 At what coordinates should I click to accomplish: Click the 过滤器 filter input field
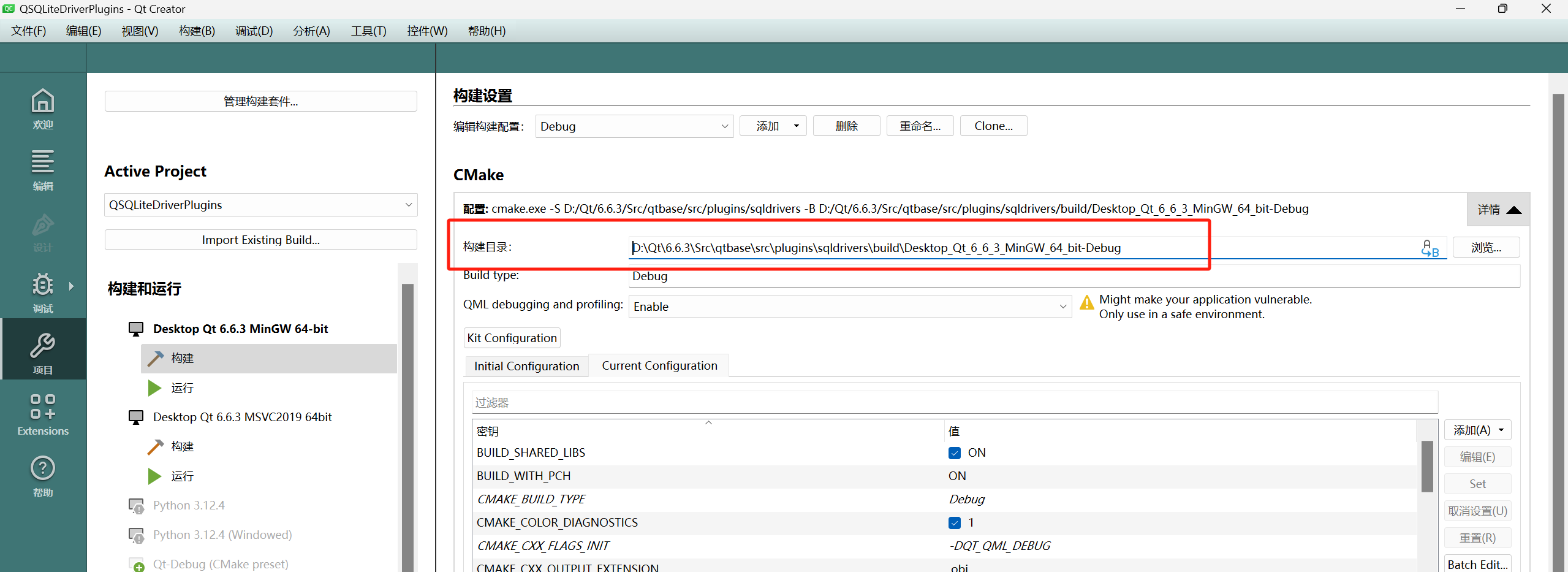click(x=955, y=403)
